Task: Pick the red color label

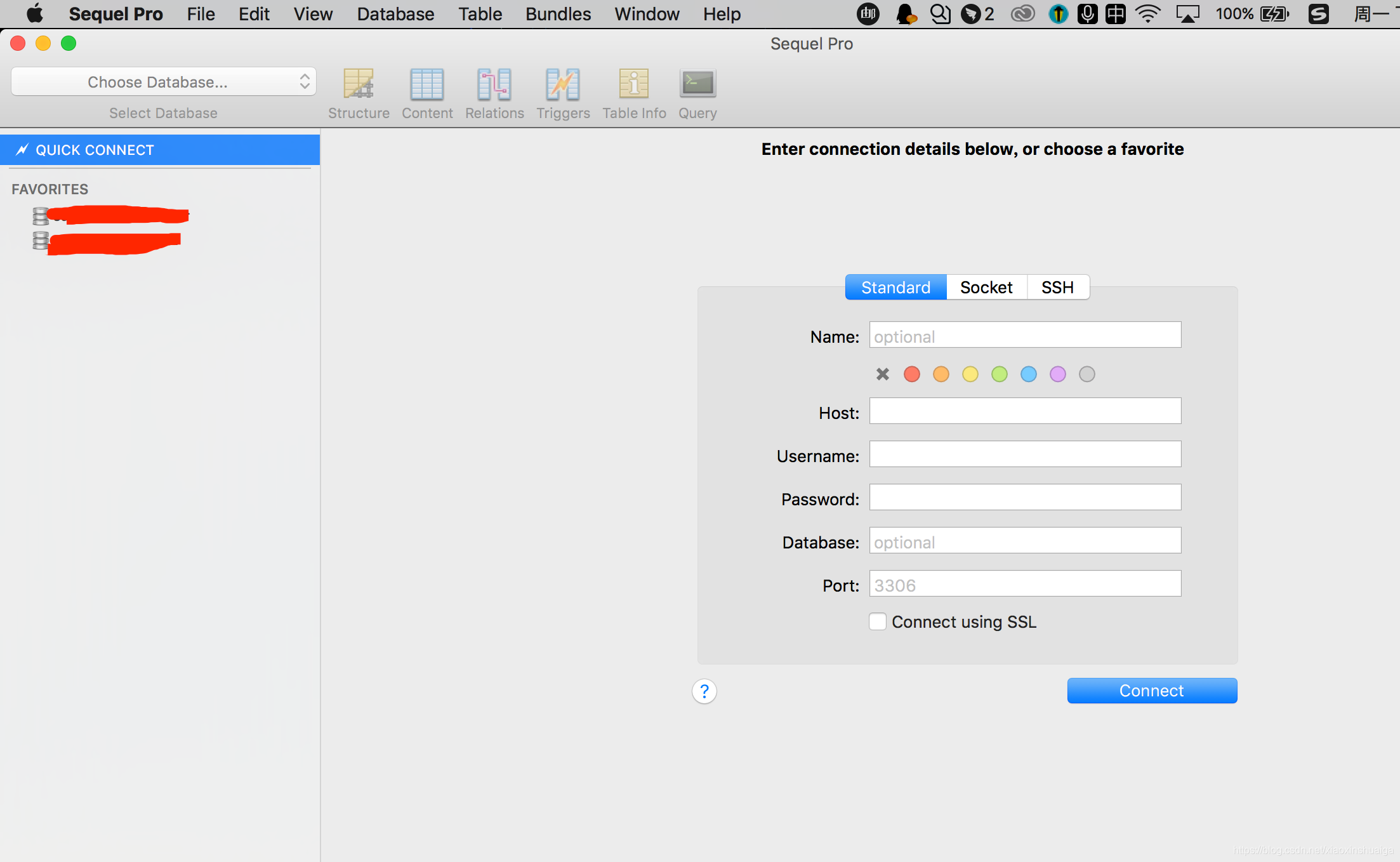Action: pos(911,375)
